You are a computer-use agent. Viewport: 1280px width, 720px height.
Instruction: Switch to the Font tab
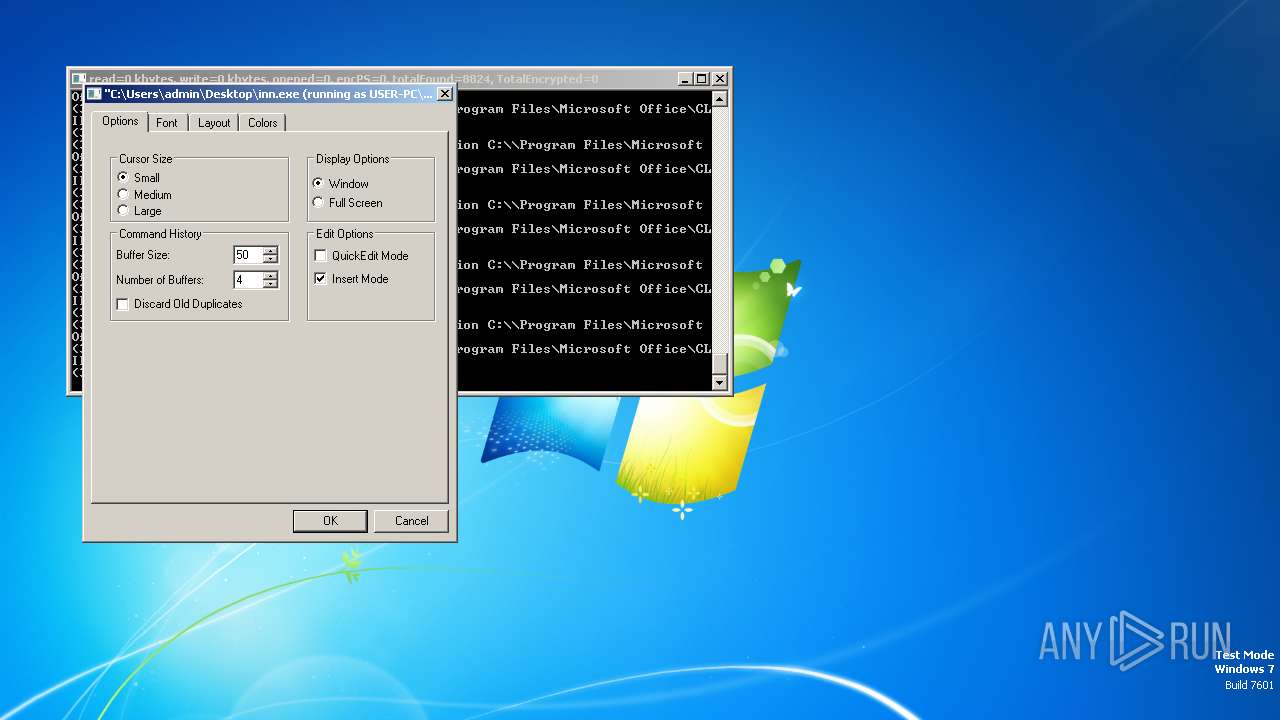point(167,123)
